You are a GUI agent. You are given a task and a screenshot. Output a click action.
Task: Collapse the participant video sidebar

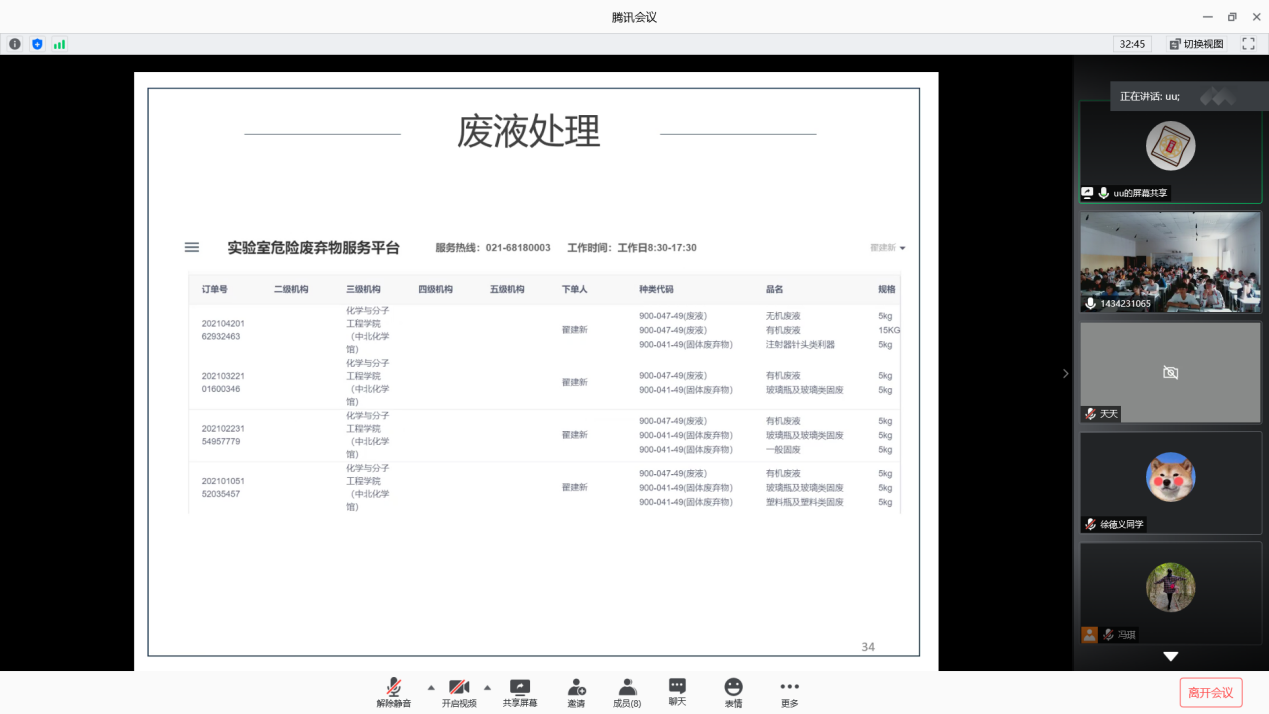pyautogui.click(x=1065, y=373)
